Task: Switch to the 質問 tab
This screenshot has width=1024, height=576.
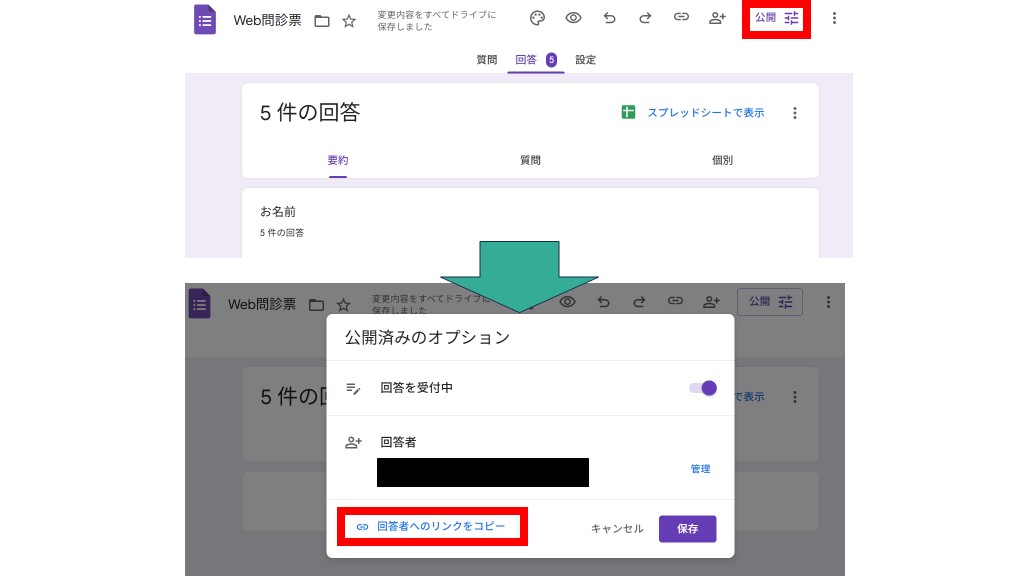Action: click(487, 60)
